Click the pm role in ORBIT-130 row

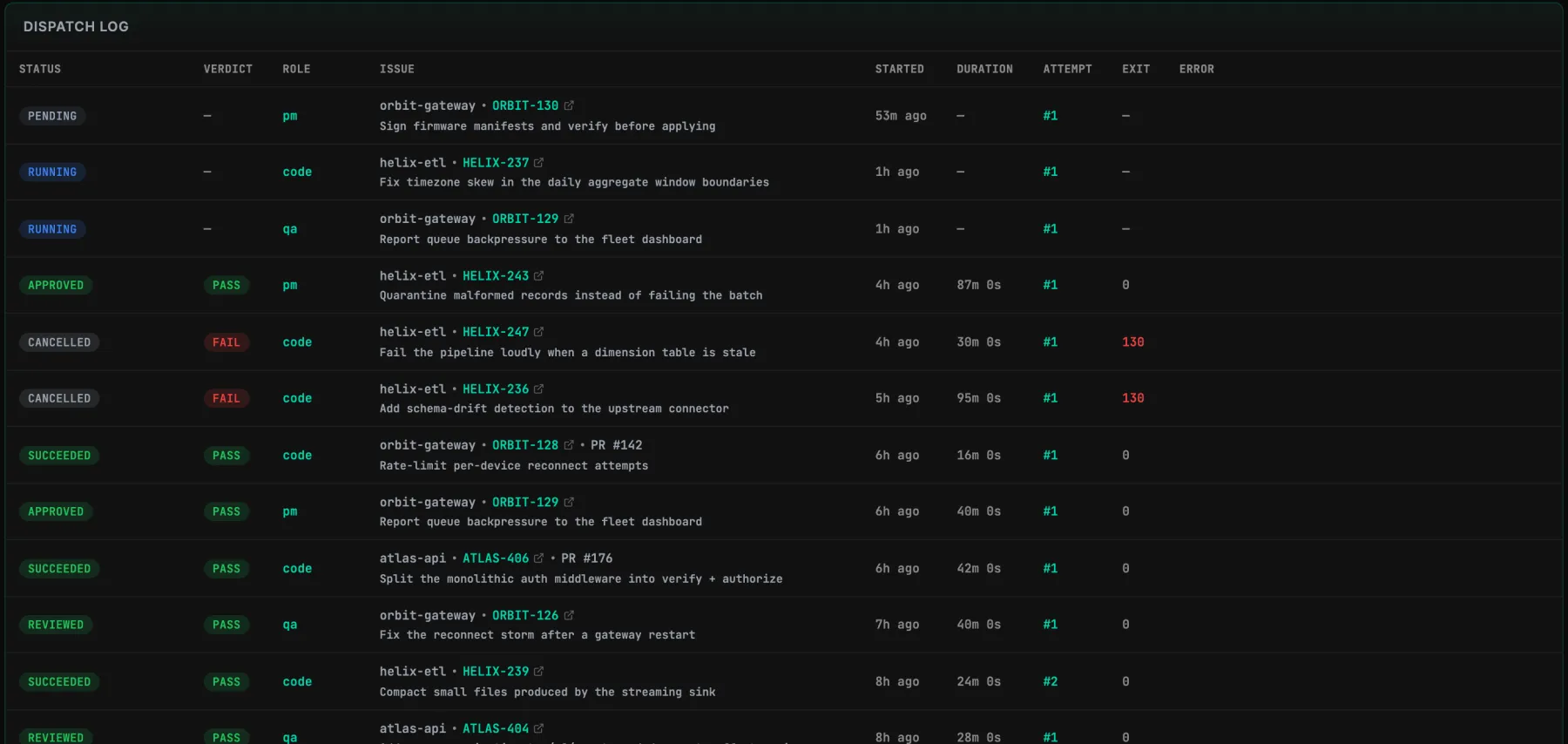pos(290,116)
